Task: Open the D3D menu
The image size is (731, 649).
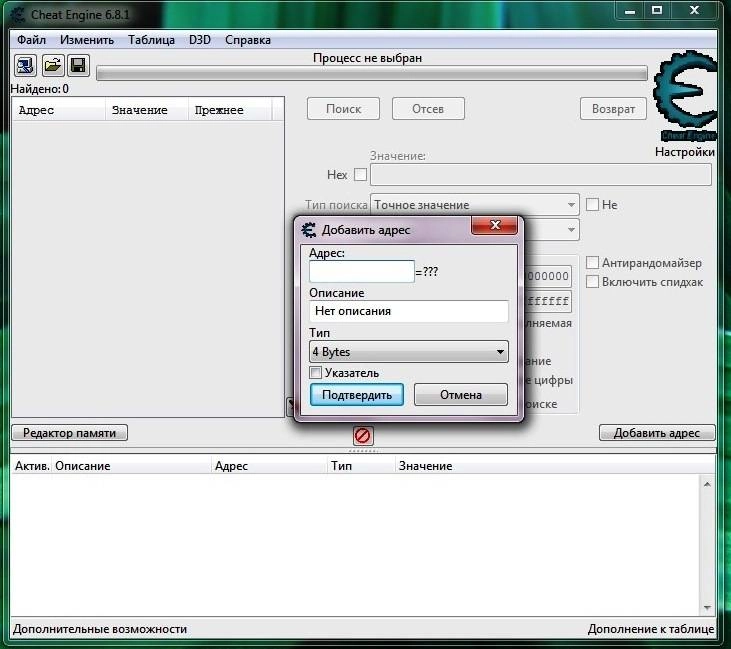Action: (200, 40)
